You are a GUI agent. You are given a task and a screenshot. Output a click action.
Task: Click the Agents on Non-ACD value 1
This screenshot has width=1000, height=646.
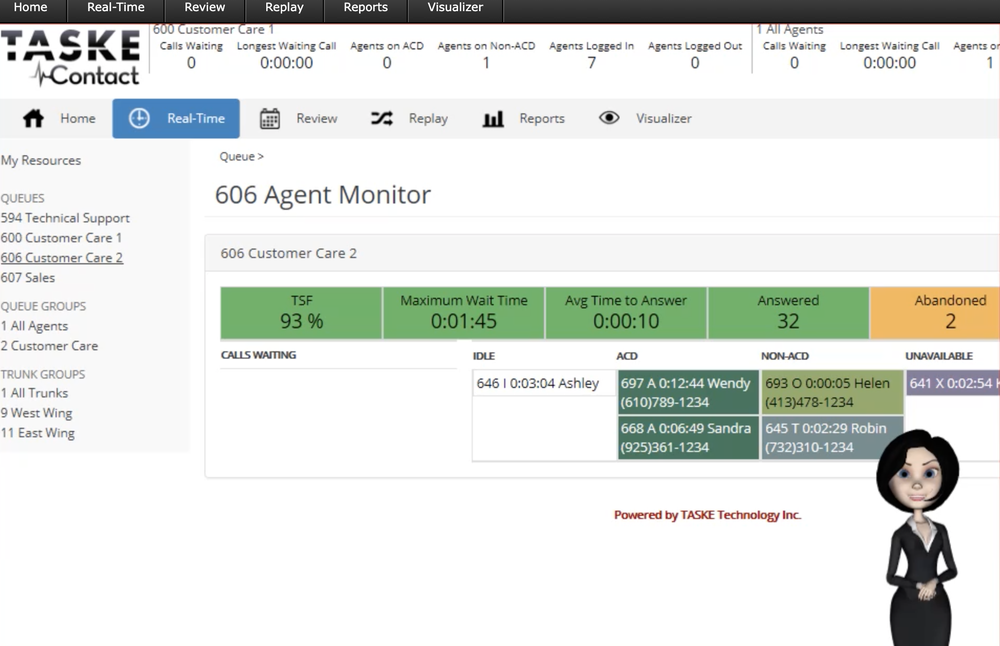point(486,62)
